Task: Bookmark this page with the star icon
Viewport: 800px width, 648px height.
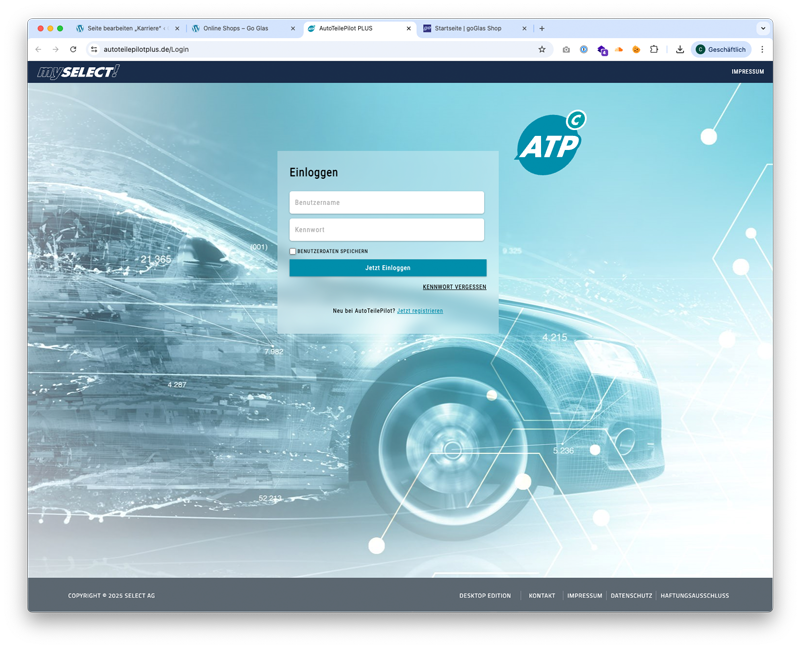Action: coord(542,49)
